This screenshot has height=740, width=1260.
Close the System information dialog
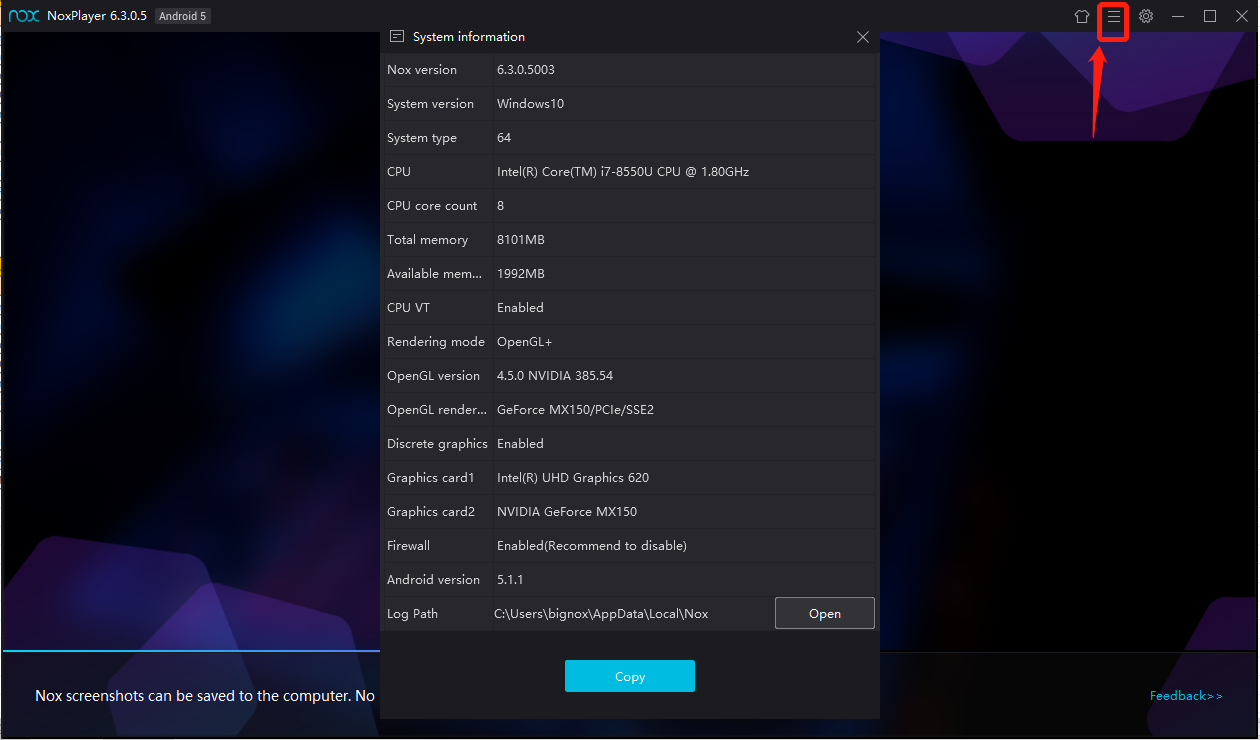coord(863,37)
